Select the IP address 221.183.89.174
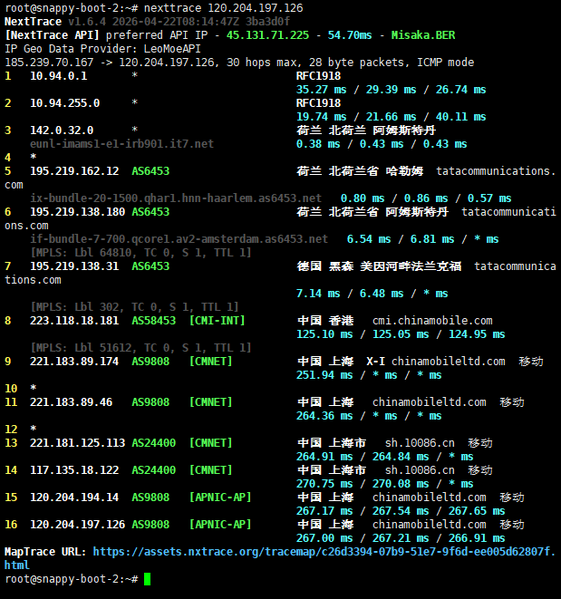 pos(74,361)
